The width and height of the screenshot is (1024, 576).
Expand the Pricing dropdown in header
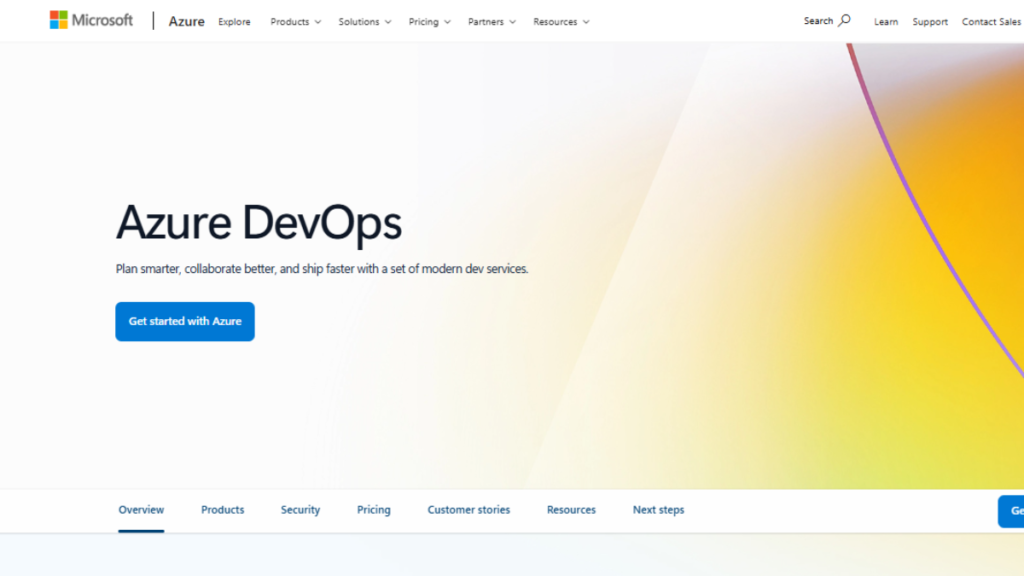(x=429, y=22)
